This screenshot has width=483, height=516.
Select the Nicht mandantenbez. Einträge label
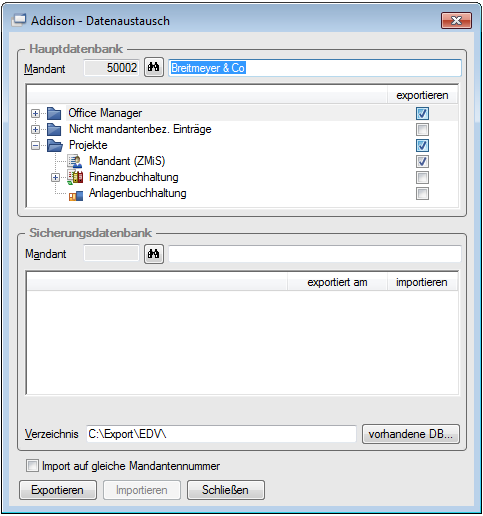[x=140, y=129]
